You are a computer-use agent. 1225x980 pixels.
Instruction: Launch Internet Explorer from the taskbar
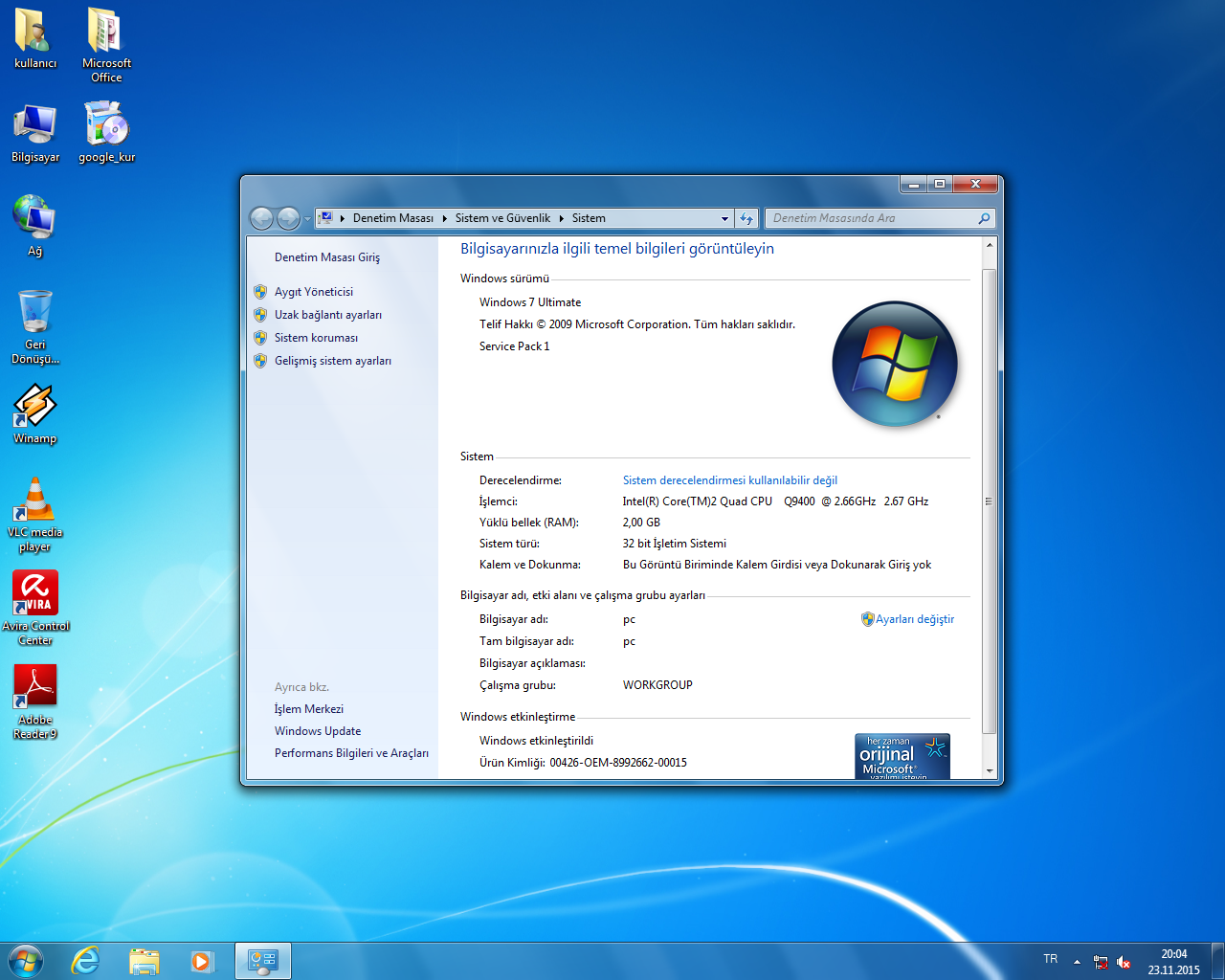[86, 961]
